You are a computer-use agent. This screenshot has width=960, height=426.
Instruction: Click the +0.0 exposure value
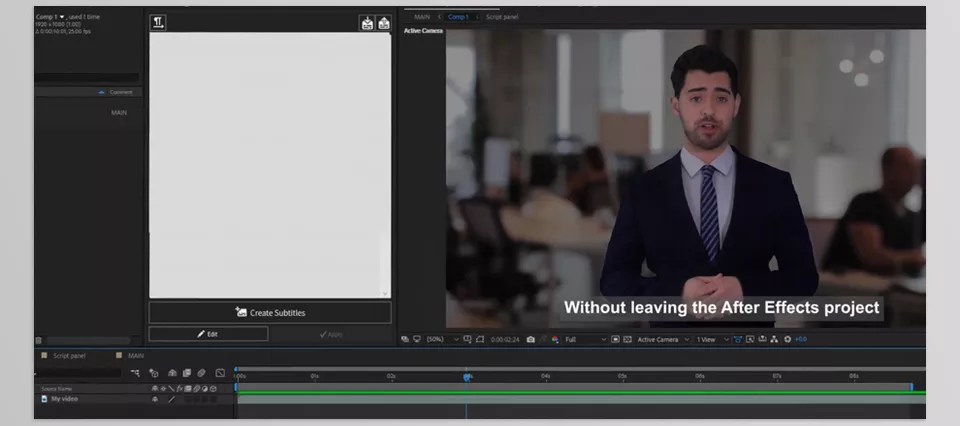(x=800, y=339)
